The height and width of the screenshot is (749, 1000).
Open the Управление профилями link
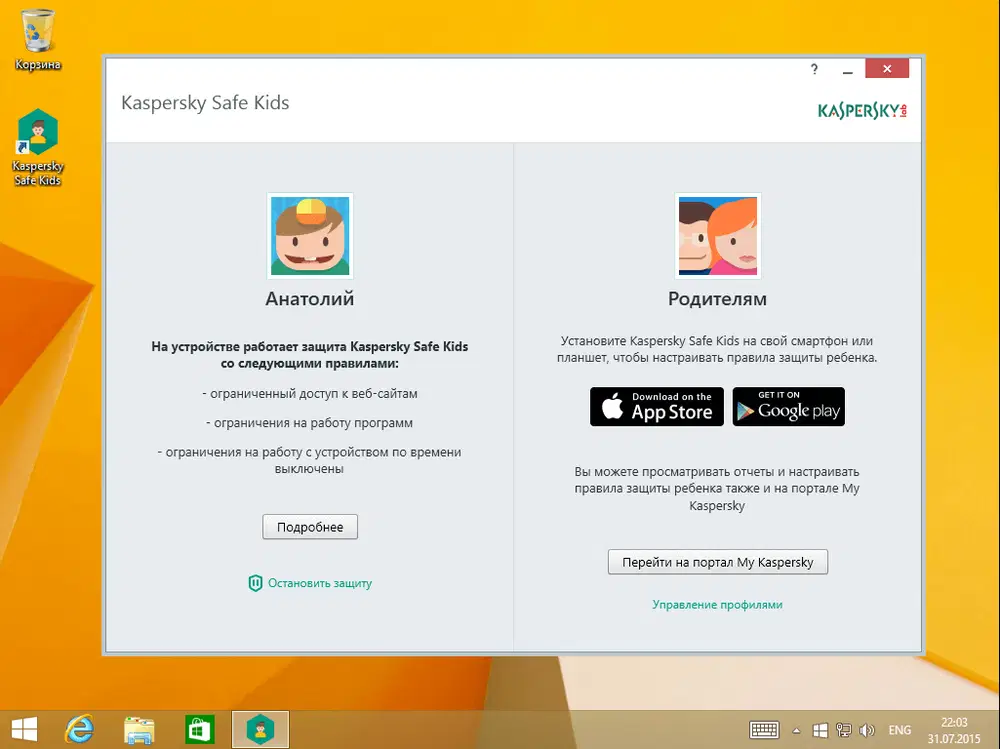(x=717, y=604)
